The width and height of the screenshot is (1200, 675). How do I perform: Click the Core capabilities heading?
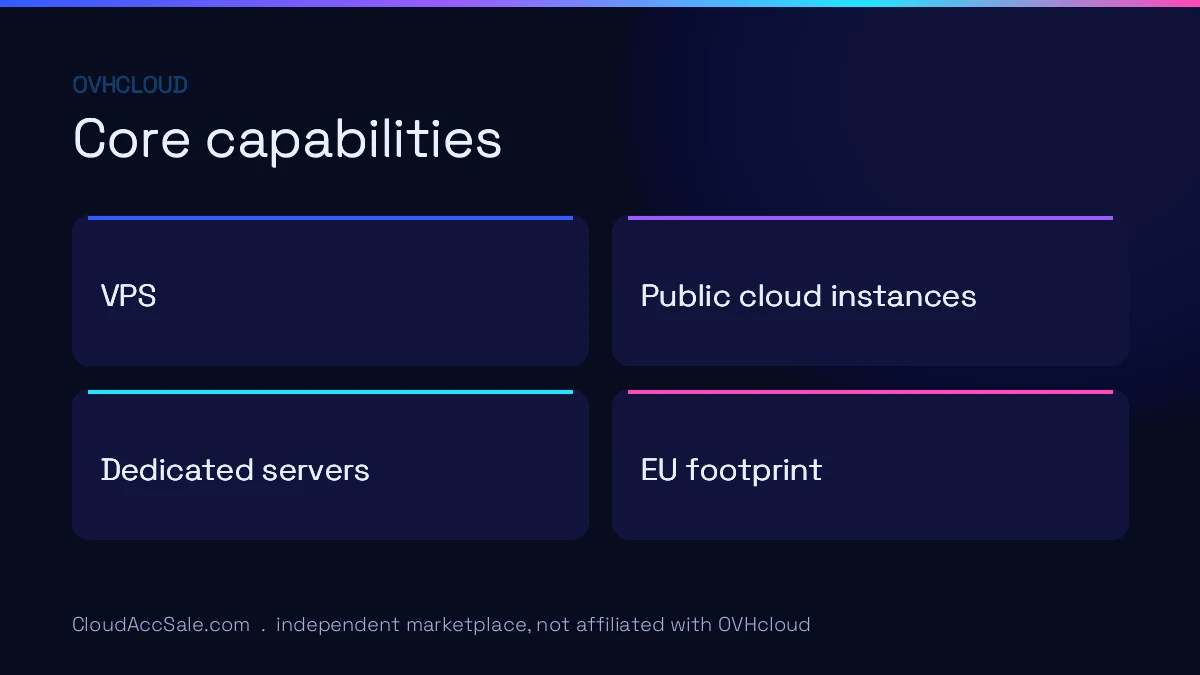(288, 139)
